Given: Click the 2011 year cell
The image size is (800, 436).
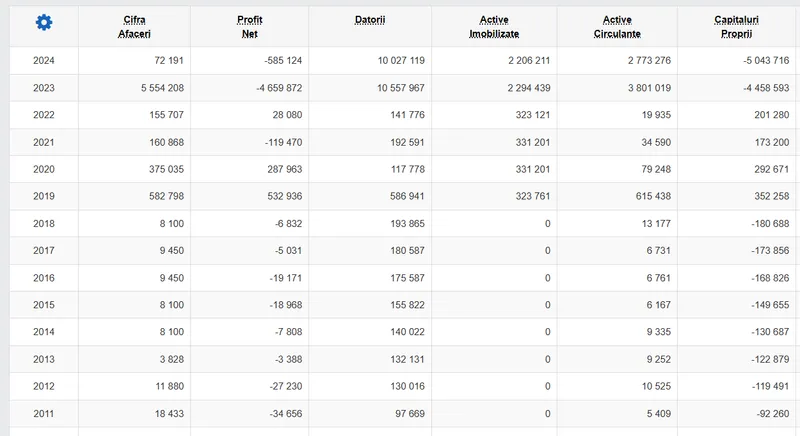Looking at the screenshot, I should pyautogui.click(x=44, y=414).
